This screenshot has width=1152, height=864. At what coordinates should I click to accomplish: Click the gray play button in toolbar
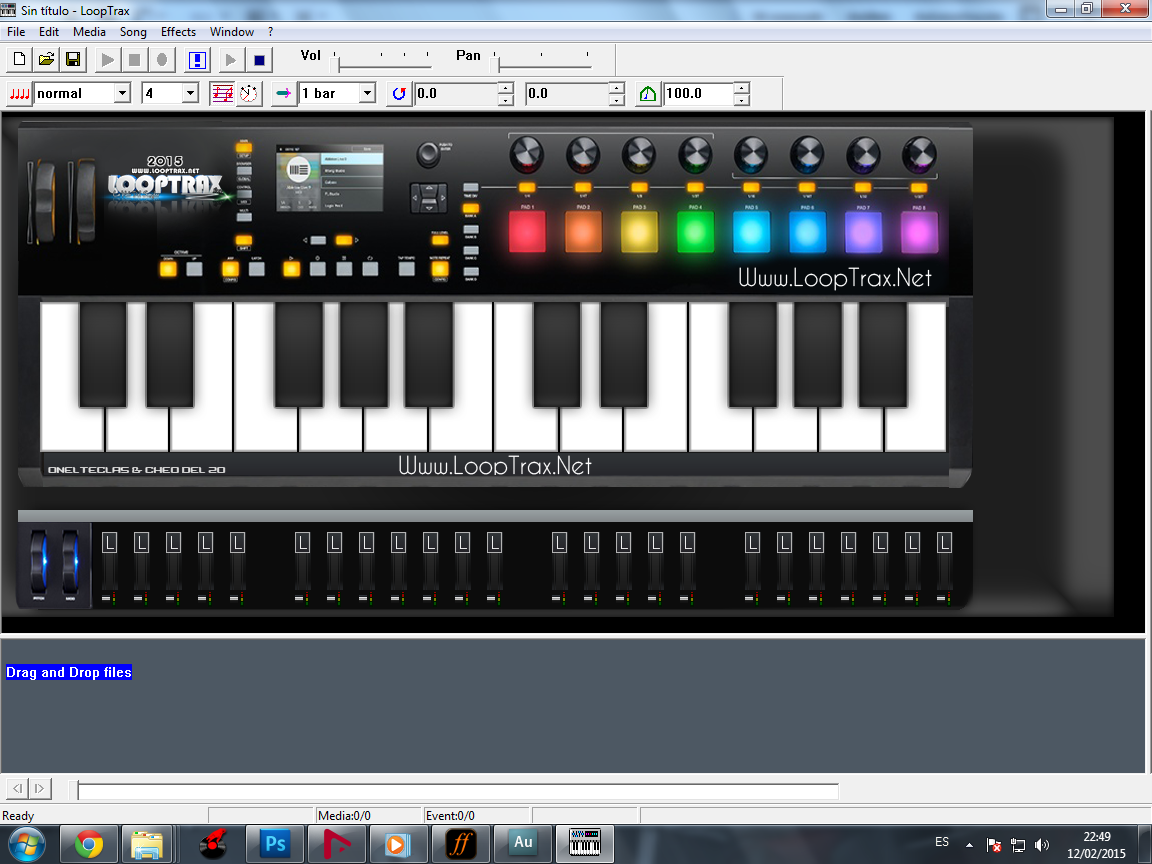[107, 60]
